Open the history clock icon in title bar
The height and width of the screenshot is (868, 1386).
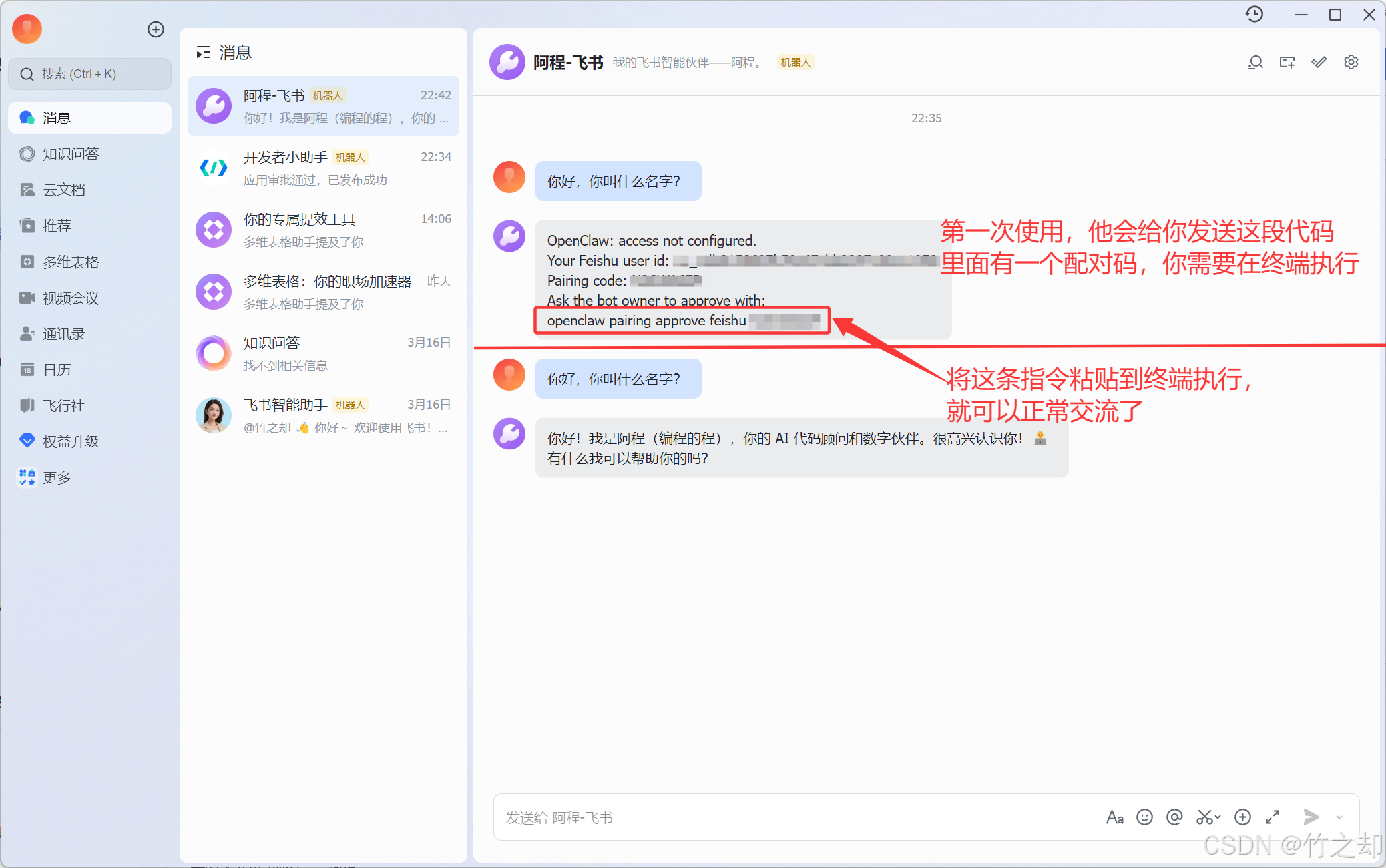pyautogui.click(x=1254, y=14)
